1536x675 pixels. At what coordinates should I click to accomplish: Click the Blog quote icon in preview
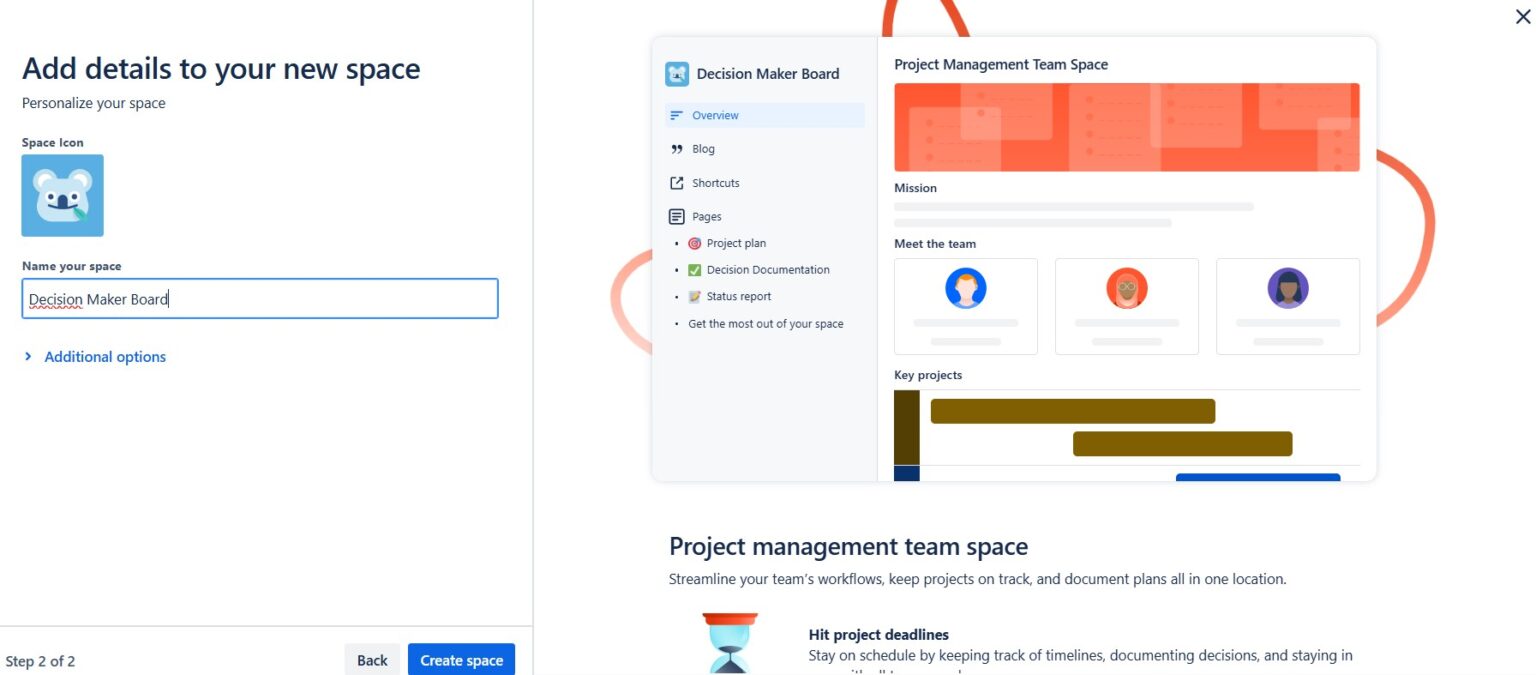(677, 149)
